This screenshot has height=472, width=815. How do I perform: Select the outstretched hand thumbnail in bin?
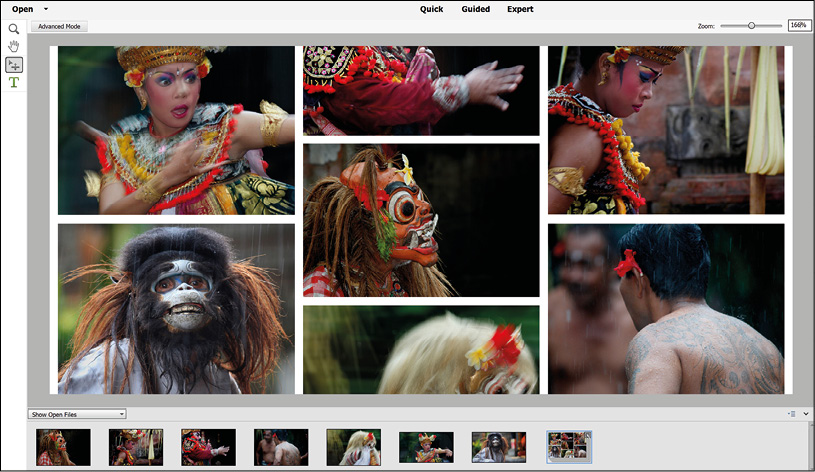(x=208, y=447)
